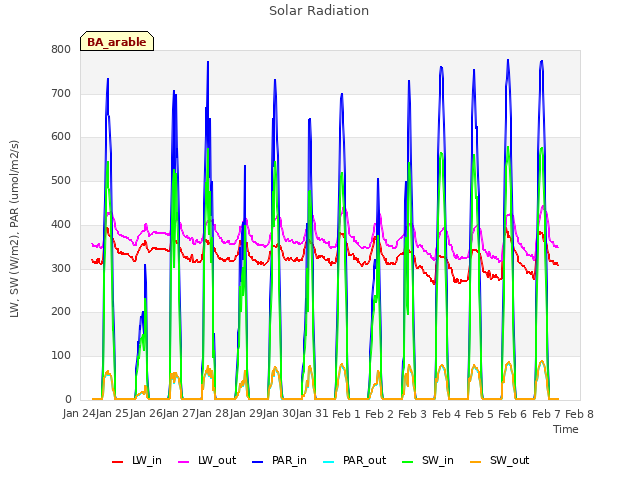
Task: Click the SW_out legend label
Action: (x=510, y=461)
